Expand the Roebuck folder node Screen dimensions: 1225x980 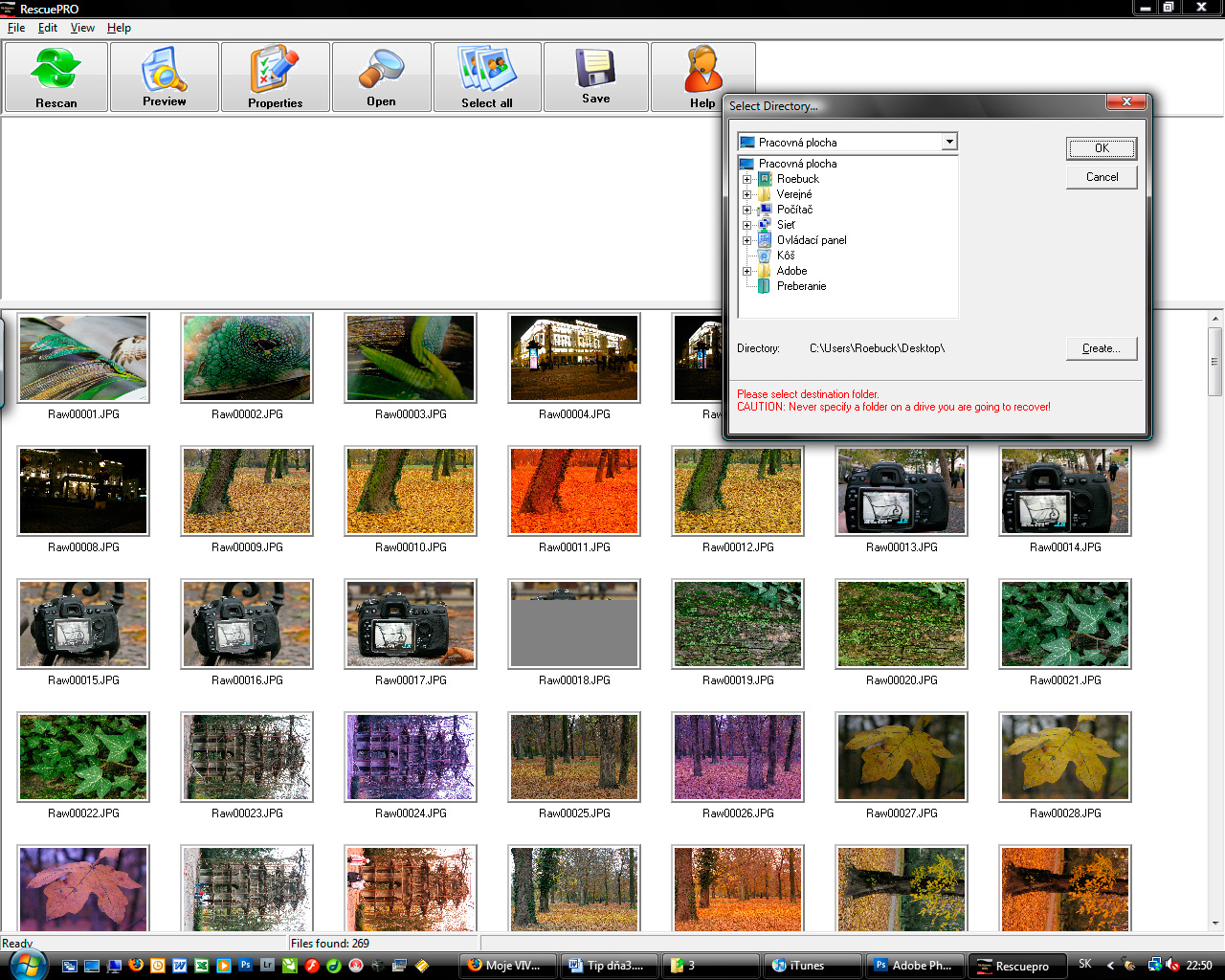[747, 179]
